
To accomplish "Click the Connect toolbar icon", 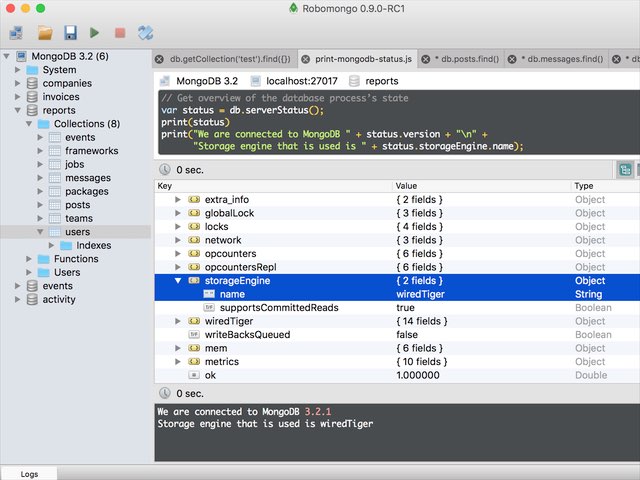I will tap(16, 33).
